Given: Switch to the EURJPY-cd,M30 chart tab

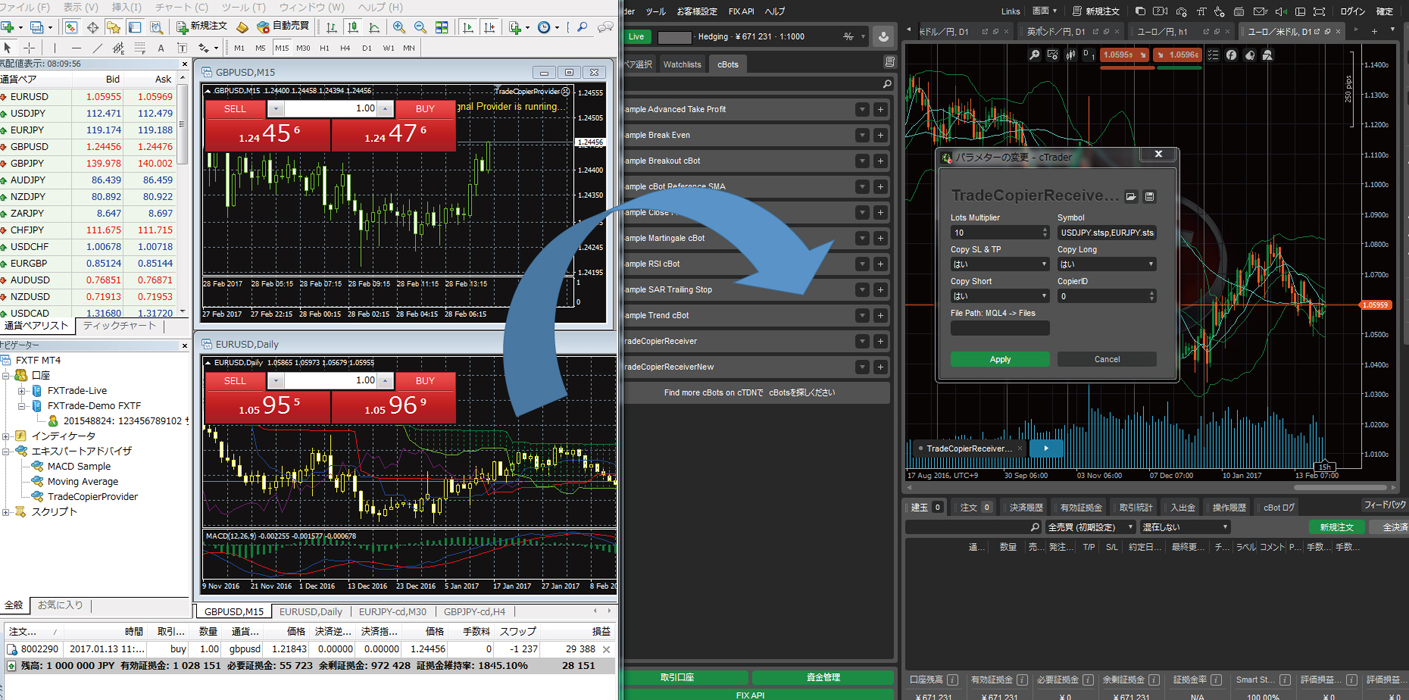Looking at the screenshot, I should coord(392,611).
